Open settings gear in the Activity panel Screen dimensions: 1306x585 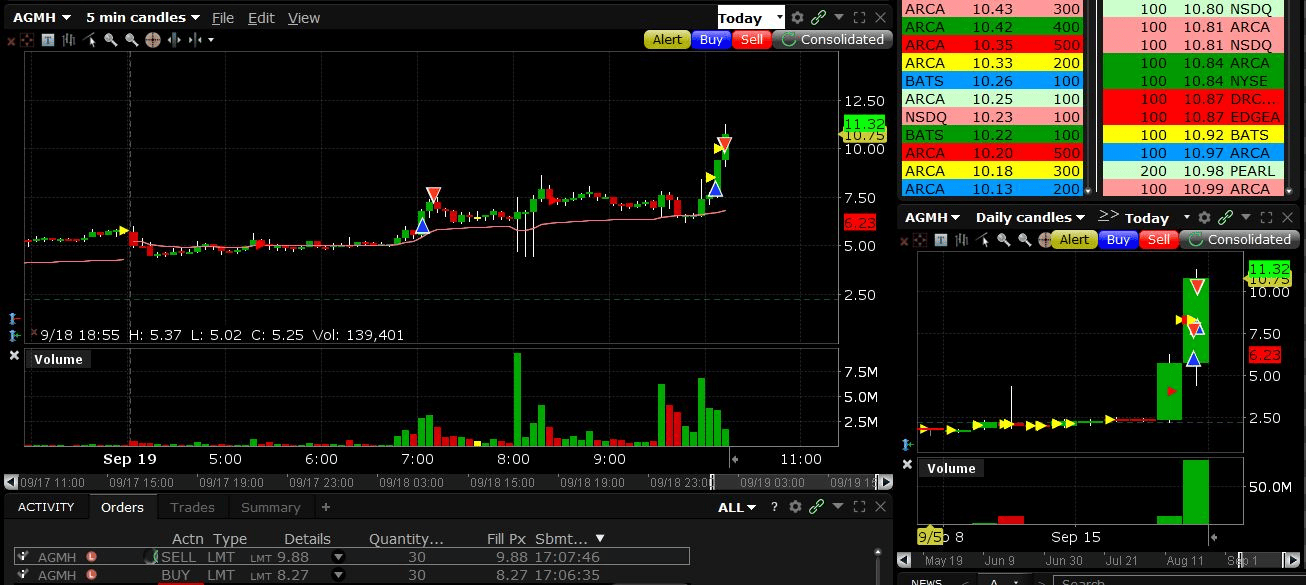796,507
